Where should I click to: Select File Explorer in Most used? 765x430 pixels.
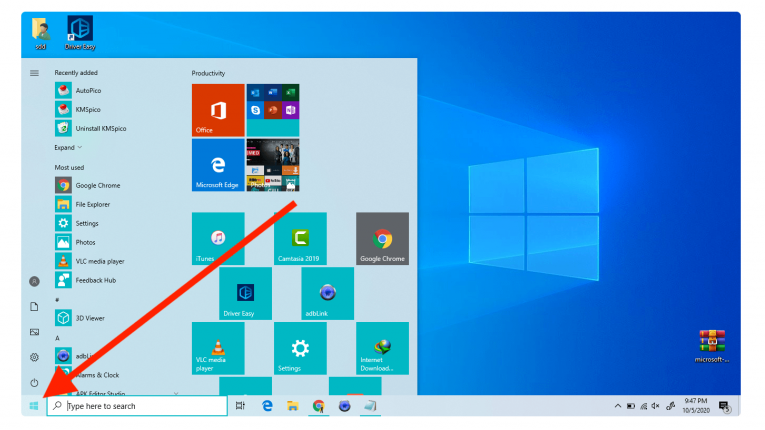coord(92,204)
